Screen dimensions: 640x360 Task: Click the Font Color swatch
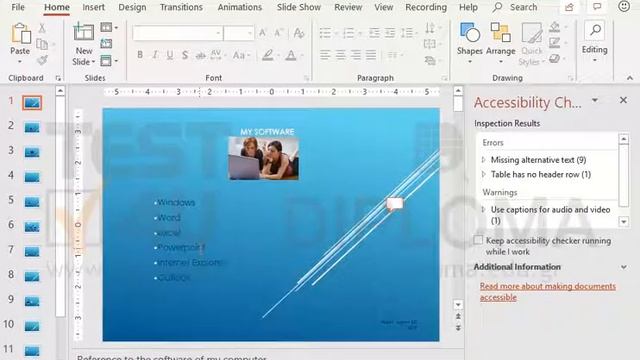pyautogui.click(x=291, y=55)
